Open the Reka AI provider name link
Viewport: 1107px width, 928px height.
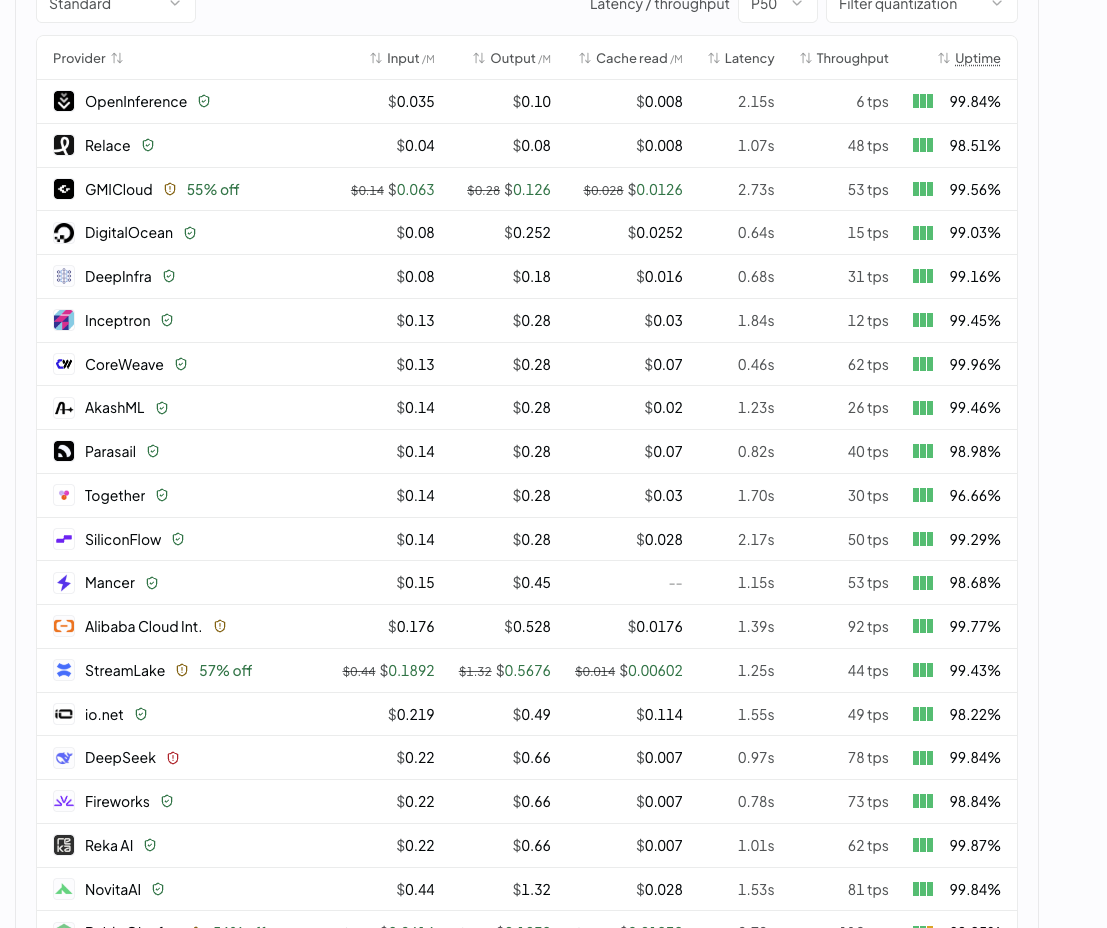[109, 846]
